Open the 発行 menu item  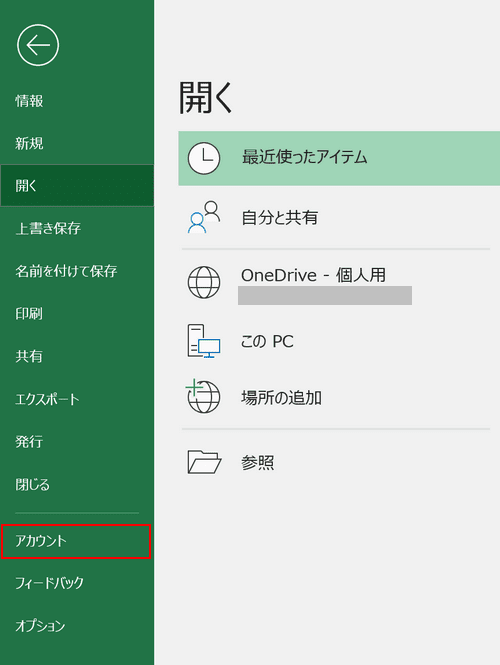coord(77,441)
